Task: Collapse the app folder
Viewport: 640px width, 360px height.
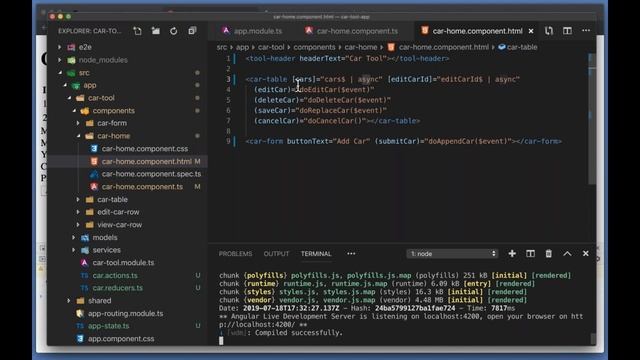Action: click(x=90, y=86)
